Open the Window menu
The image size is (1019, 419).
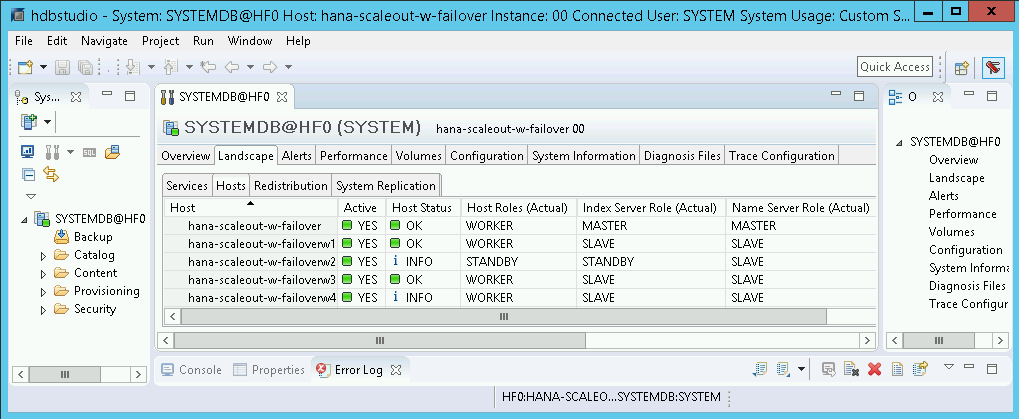point(249,41)
